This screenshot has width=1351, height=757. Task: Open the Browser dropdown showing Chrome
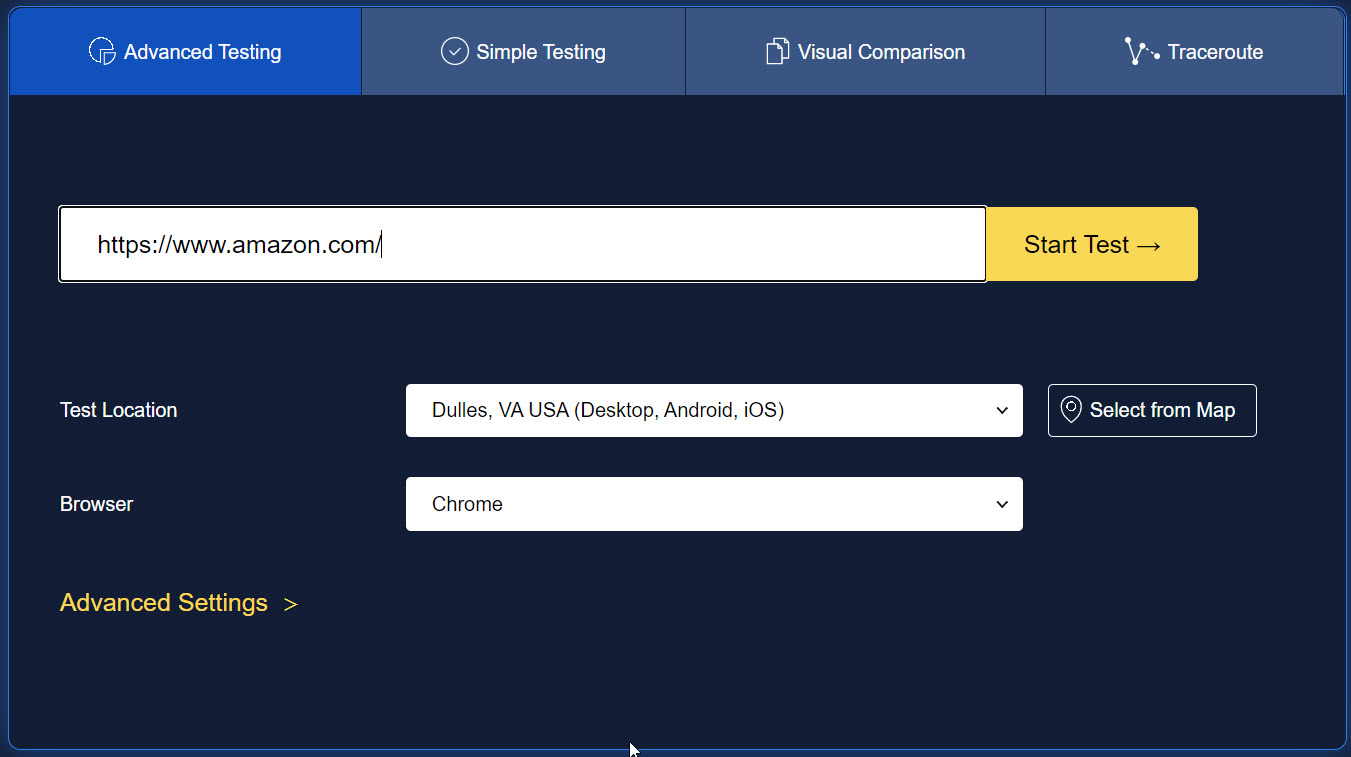tap(714, 504)
